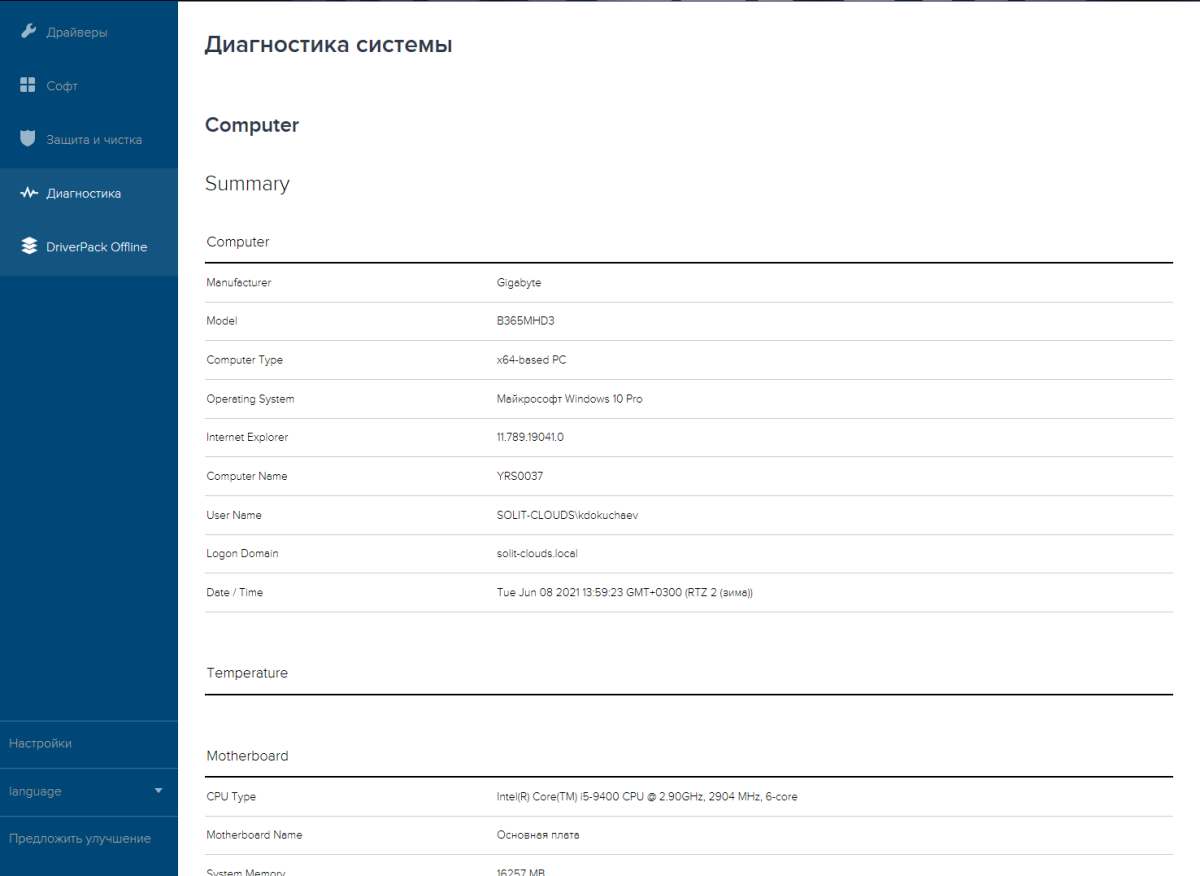This screenshot has width=1200, height=876.
Task: Click the Logon Domain label
Action: click(x=242, y=553)
